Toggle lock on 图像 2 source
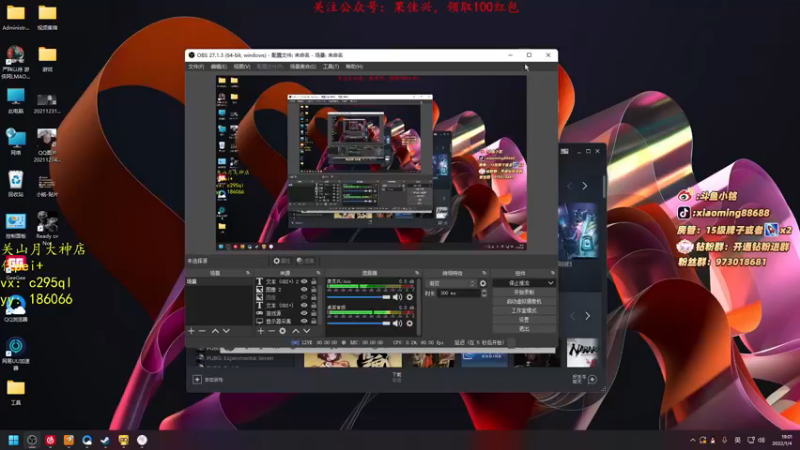 pyautogui.click(x=314, y=289)
